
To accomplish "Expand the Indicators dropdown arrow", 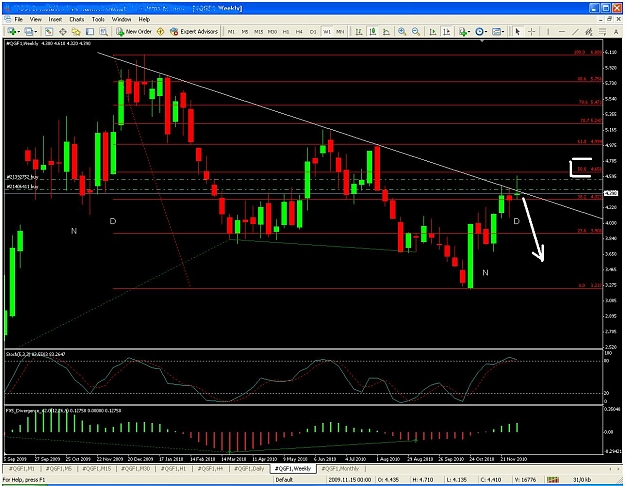I will pos(469,31).
